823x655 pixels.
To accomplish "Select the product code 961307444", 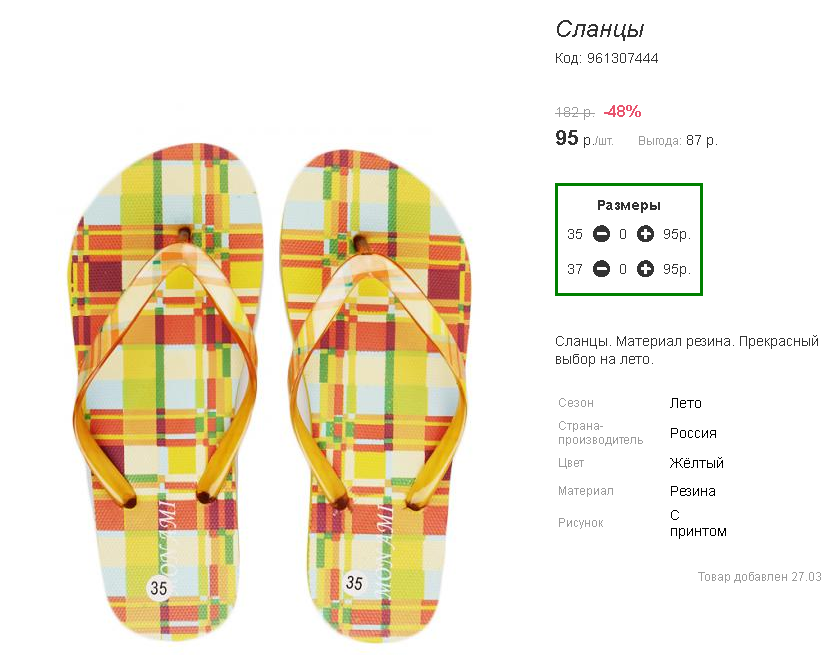I will point(622,58).
